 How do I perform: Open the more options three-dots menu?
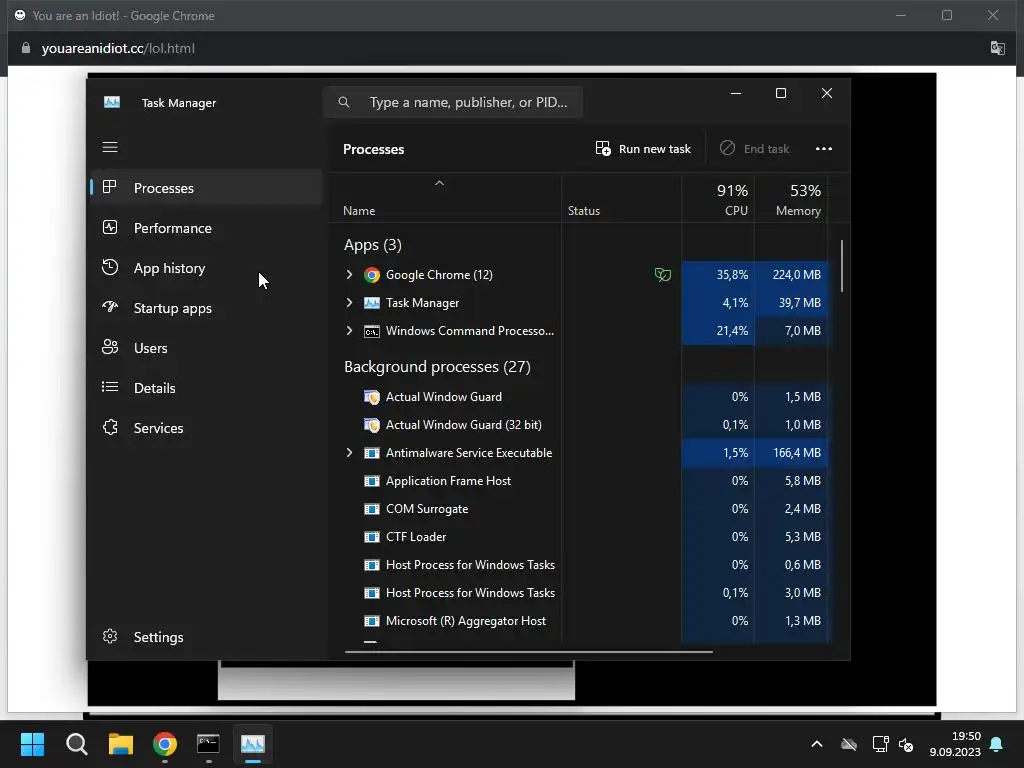824,149
